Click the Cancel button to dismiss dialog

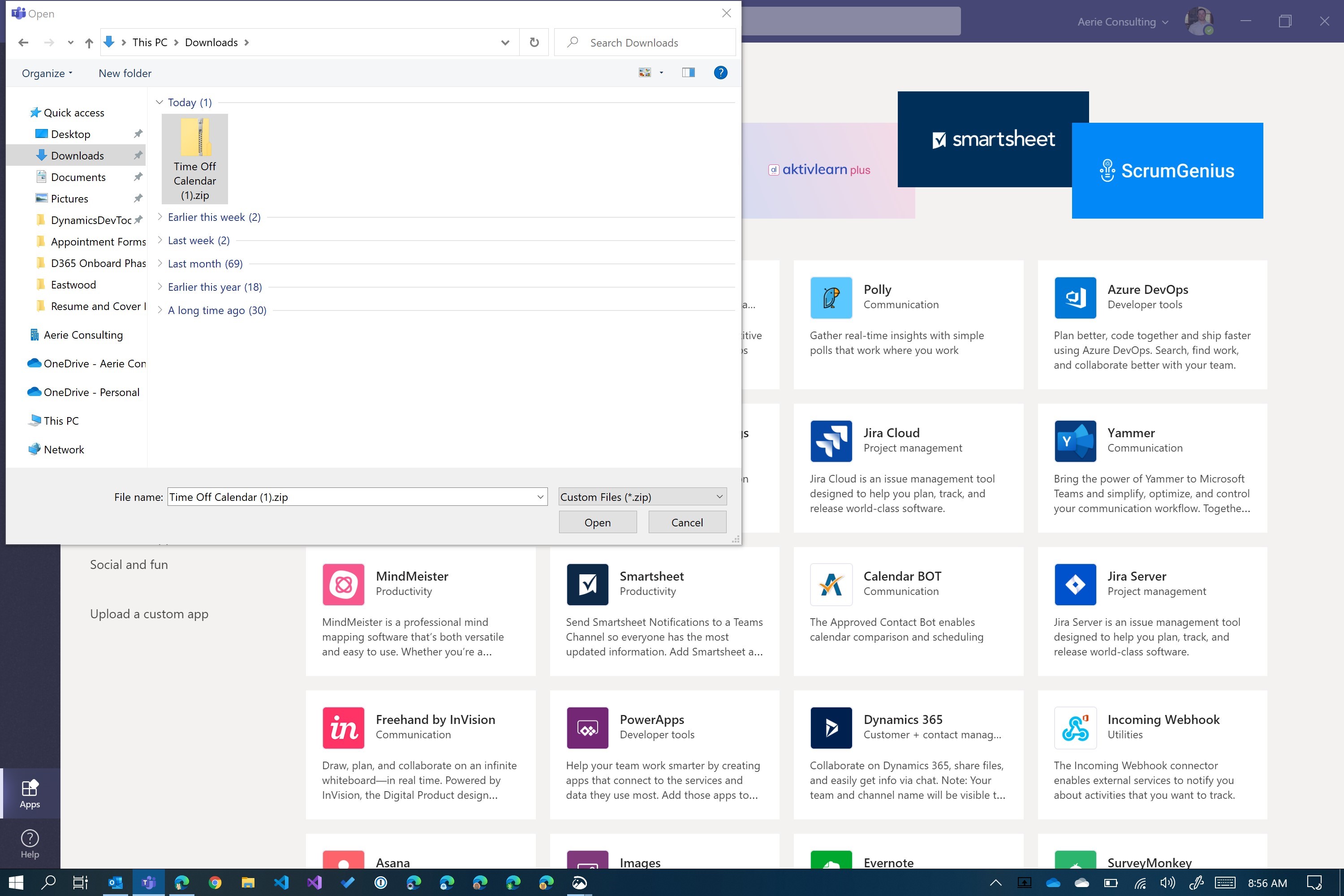[x=686, y=522]
